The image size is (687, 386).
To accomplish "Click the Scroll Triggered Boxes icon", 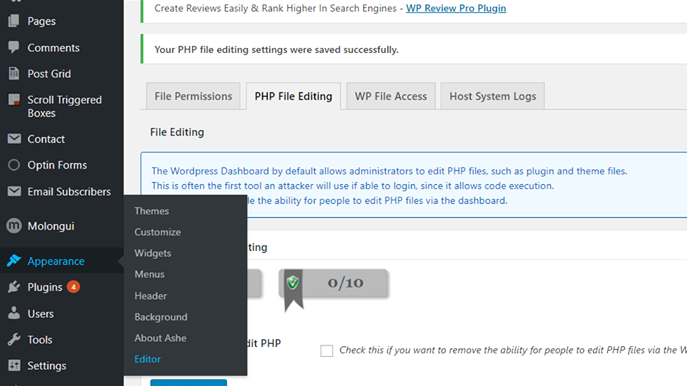I will pos(14,100).
